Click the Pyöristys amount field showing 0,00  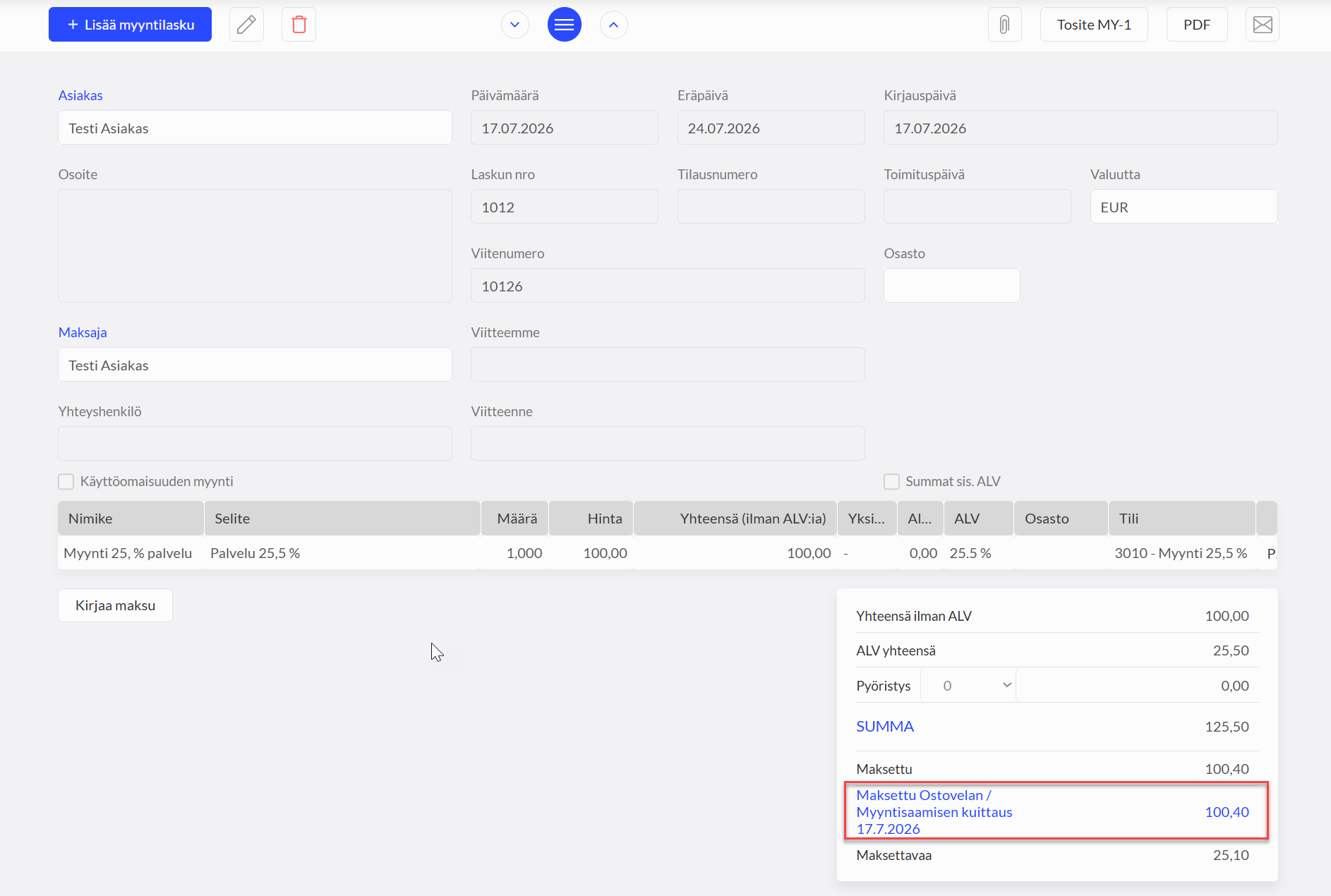click(x=1137, y=686)
